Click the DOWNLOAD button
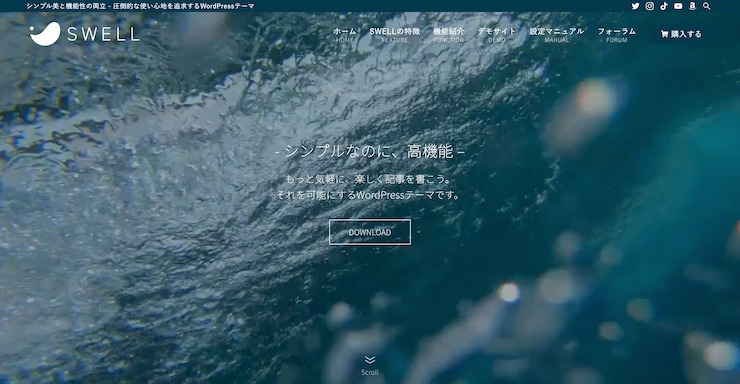The height and width of the screenshot is (384, 740). click(x=370, y=232)
